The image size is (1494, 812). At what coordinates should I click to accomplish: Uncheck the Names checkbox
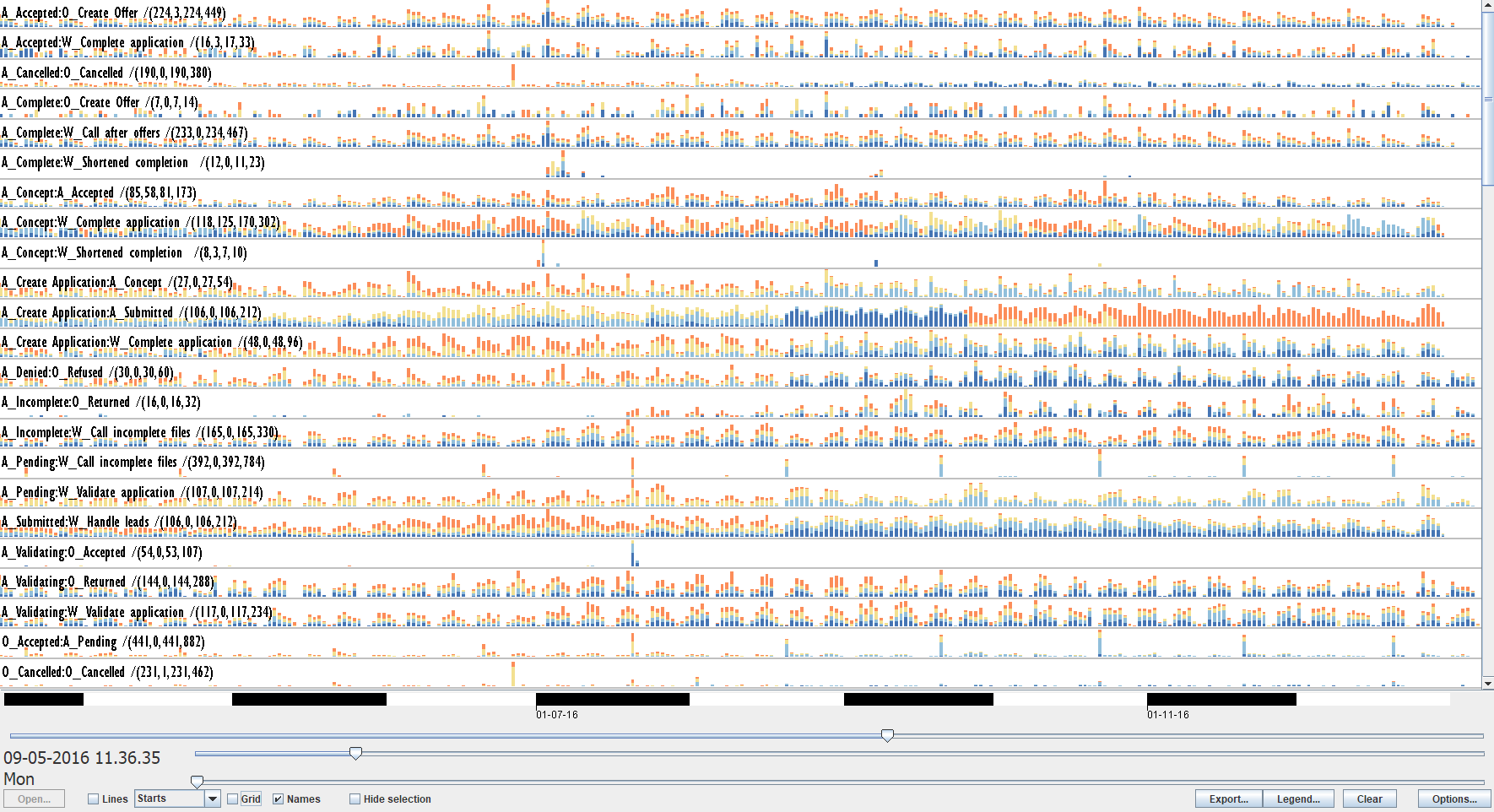coord(278,799)
